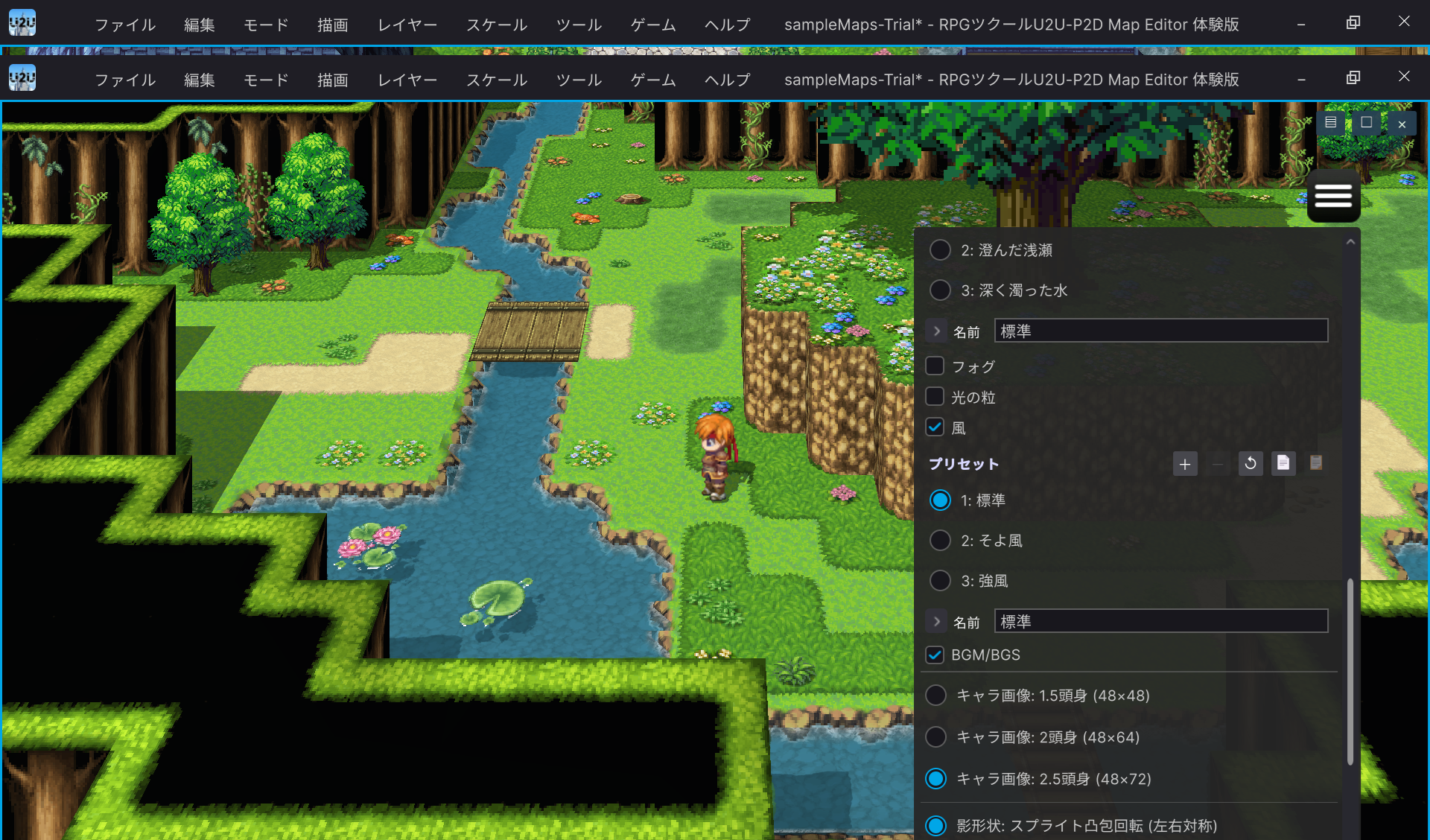1430x840 pixels.
Task: Click the copy preset document icon
Action: pos(1283,464)
